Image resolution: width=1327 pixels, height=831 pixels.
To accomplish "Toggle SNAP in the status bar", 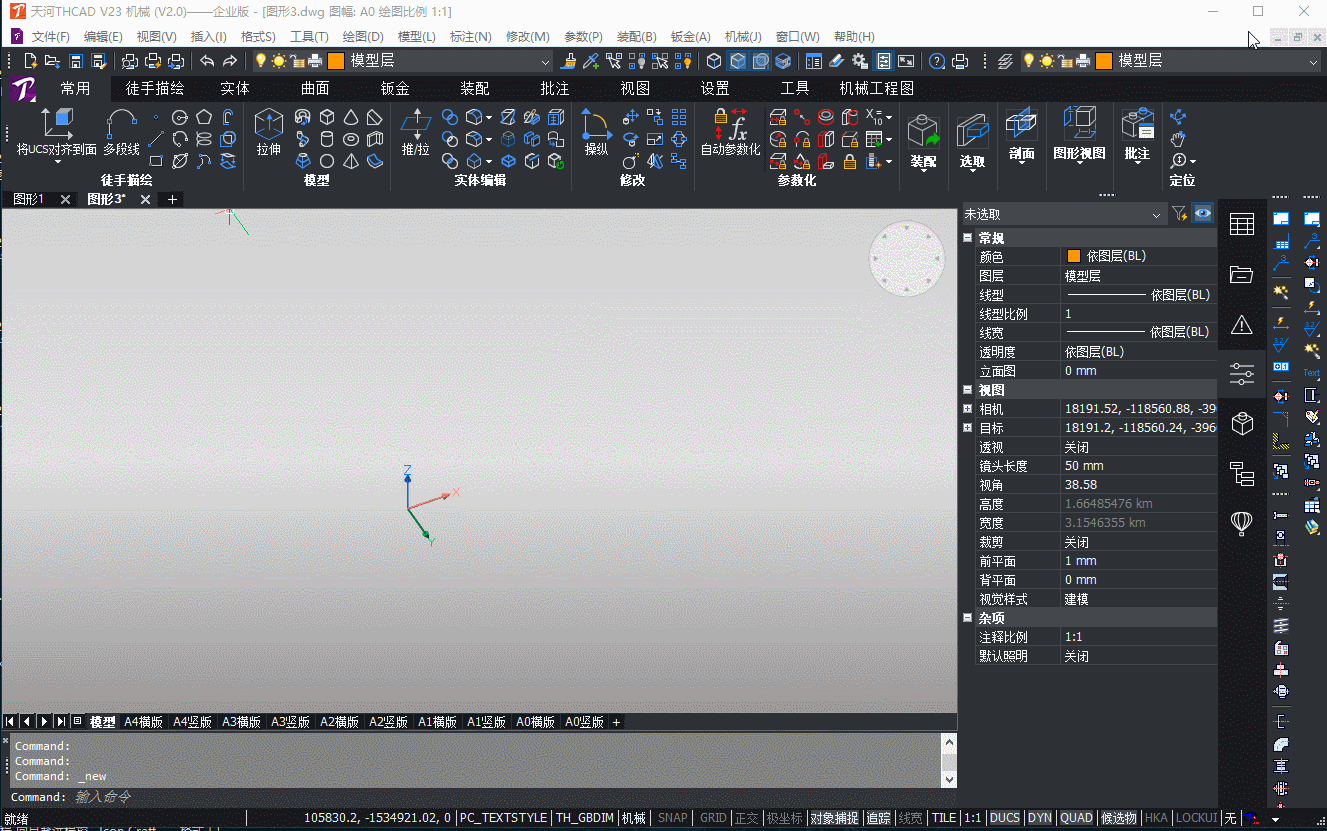I will click(672, 818).
